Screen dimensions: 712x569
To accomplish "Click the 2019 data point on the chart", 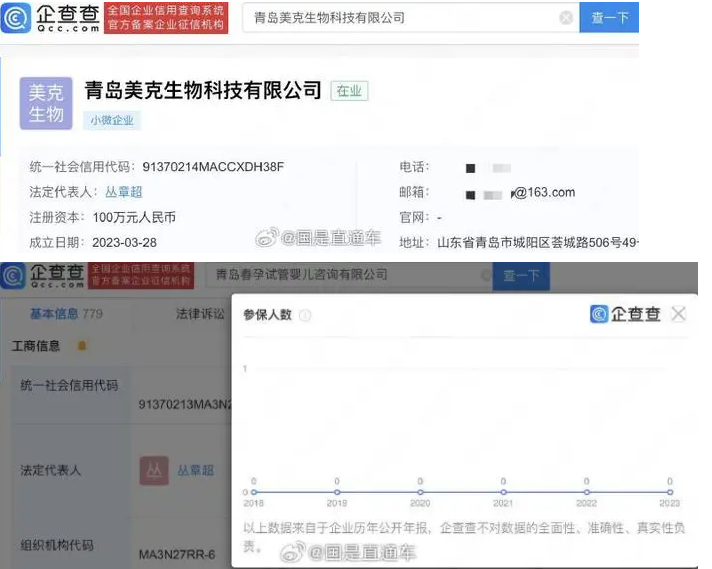I will 337,492.
